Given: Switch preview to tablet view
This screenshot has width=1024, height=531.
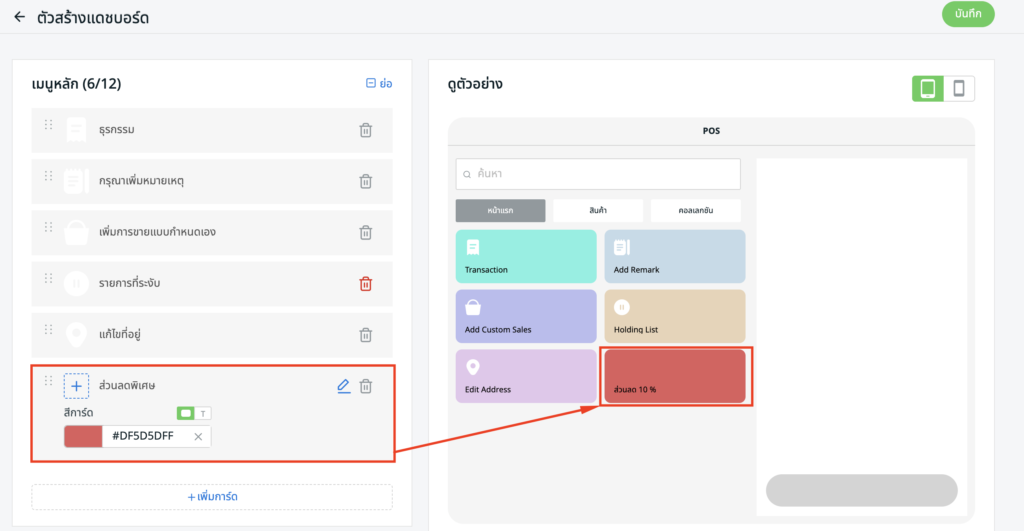Looking at the screenshot, I should coord(927,89).
